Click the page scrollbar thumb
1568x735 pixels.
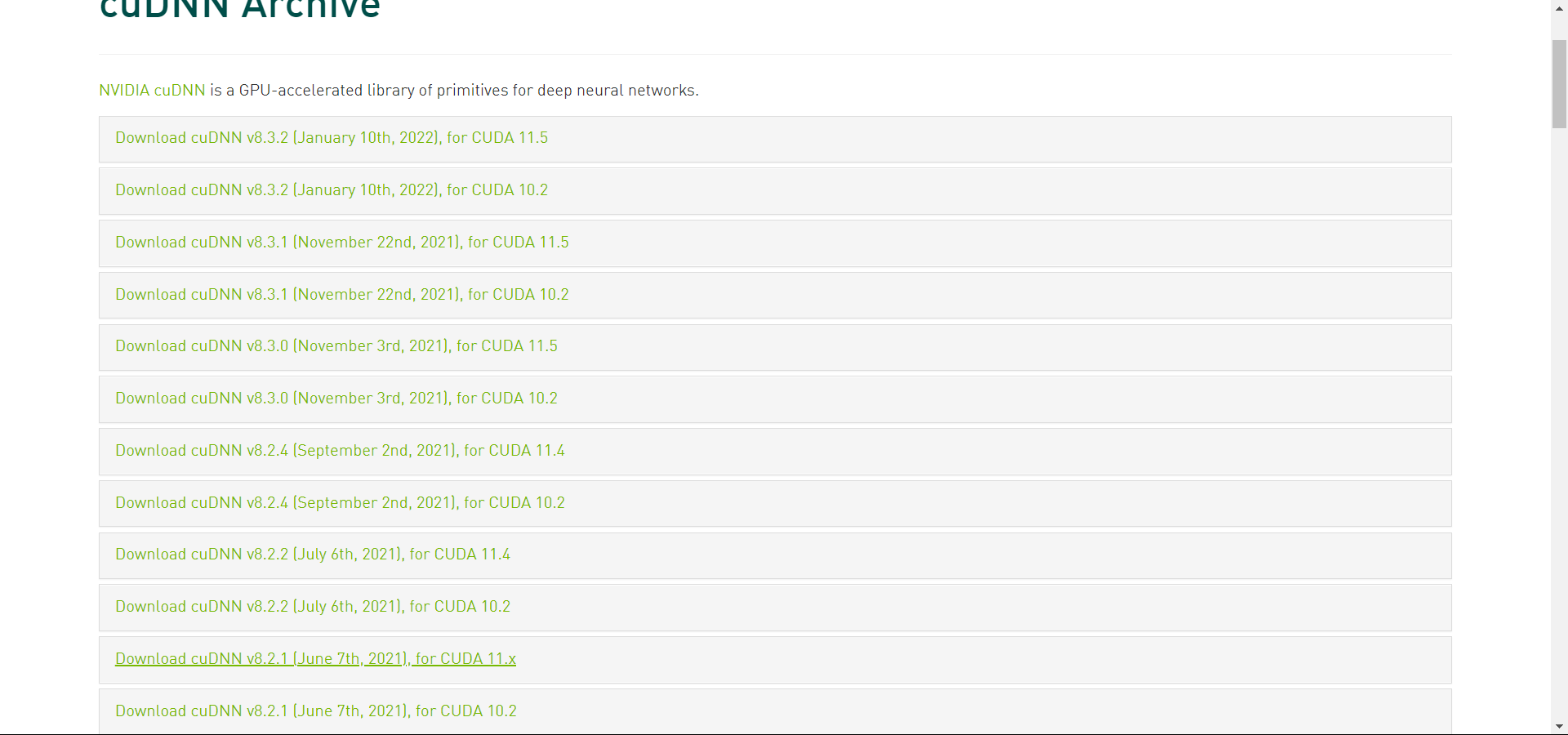point(1560,84)
